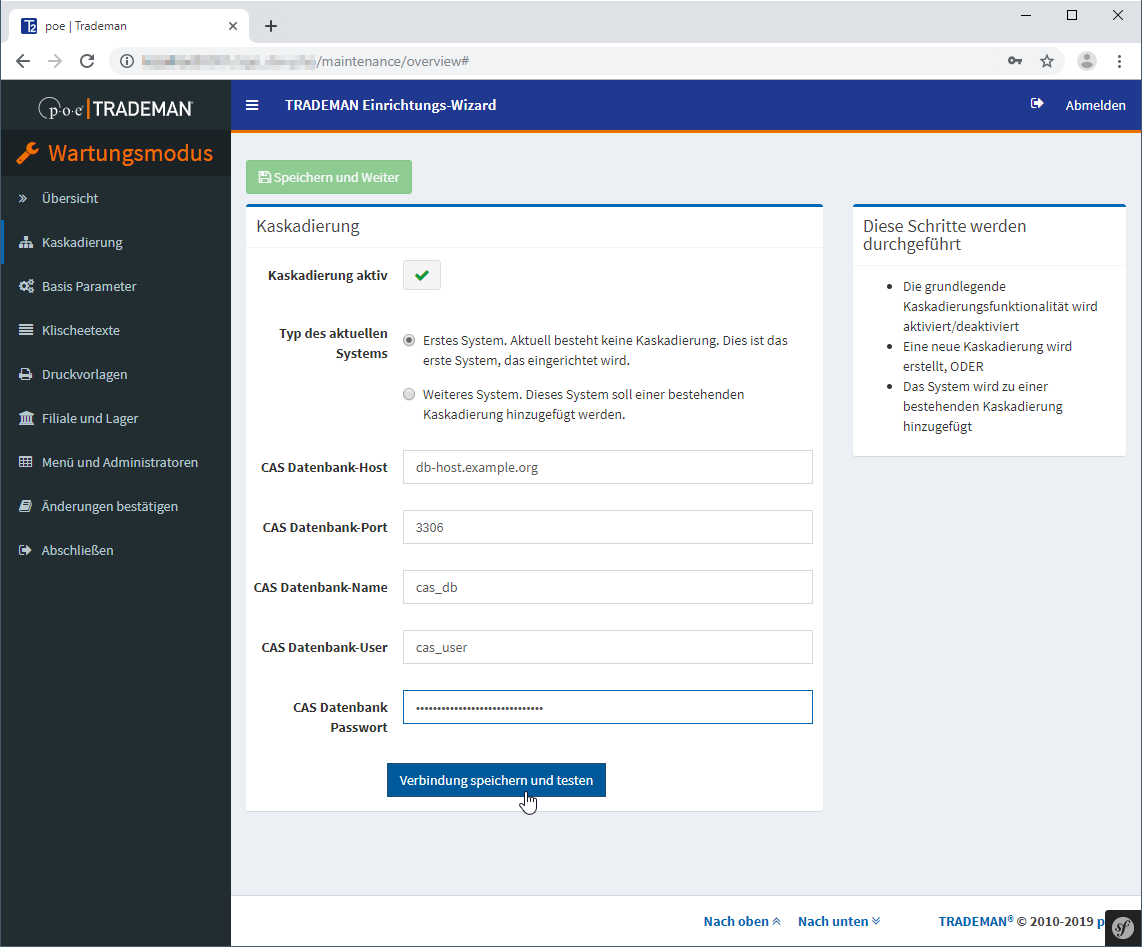Click the gears icon beside Basis Parameter

[26, 286]
